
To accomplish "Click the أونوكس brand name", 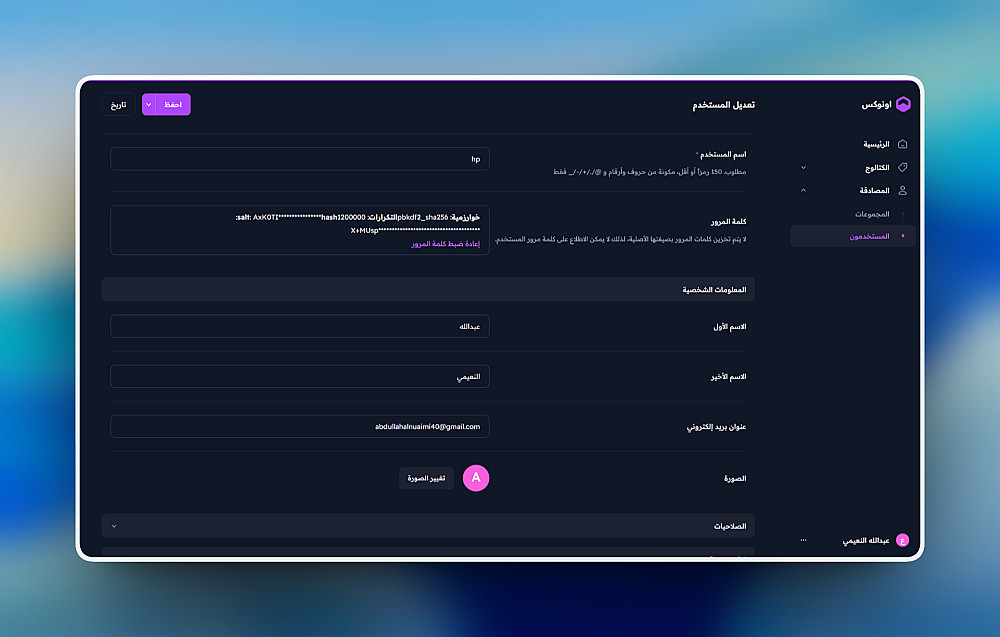I will [x=876, y=104].
